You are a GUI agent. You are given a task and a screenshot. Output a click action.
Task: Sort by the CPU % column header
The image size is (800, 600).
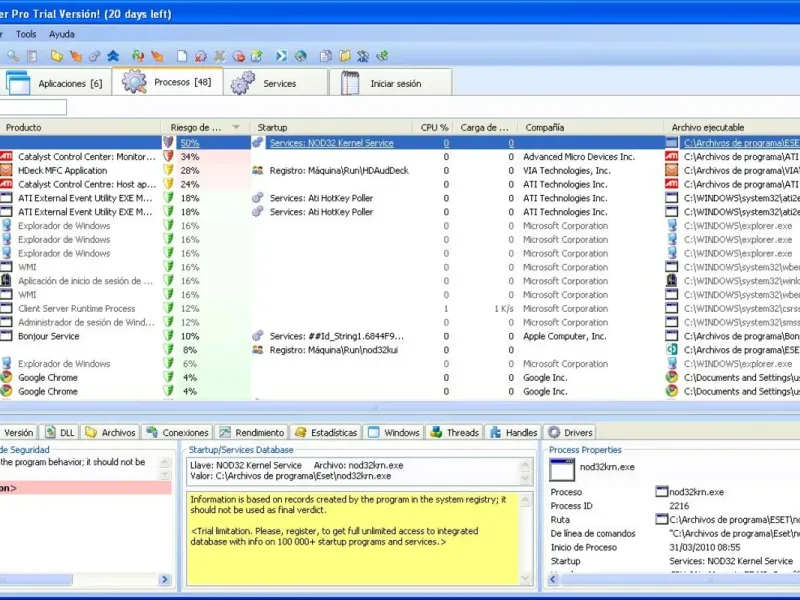pyautogui.click(x=433, y=127)
